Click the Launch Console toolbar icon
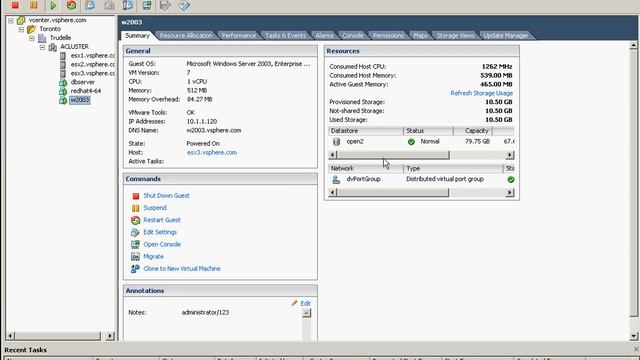Viewport: 640px width, 360px height. [147, 5]
